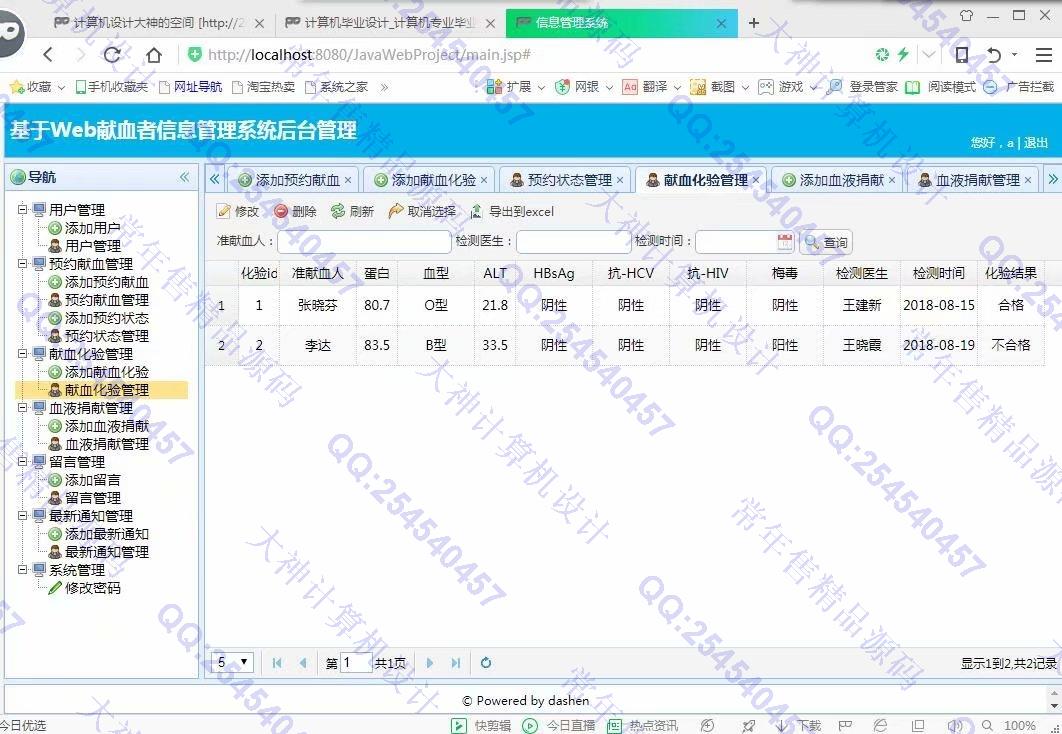Open 添加最新通知 in the navigation tree
The width and height of the screenshot is (1062, 734).
pyautogui.click(x=106, y=534)
